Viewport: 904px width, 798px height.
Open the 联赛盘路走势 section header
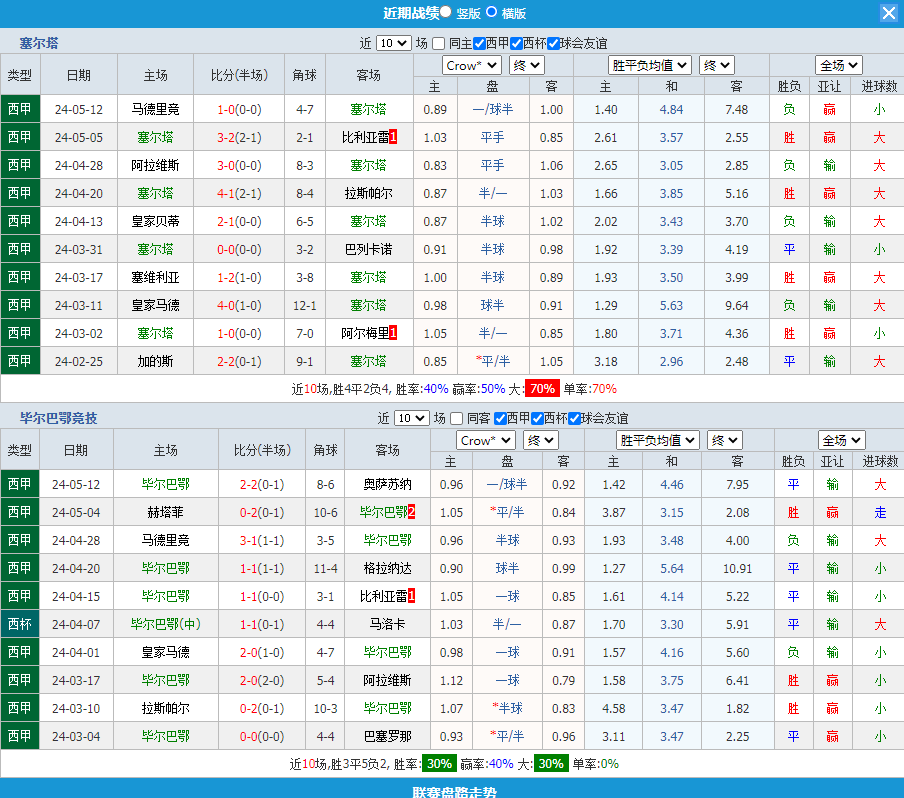pyautogui.click(x=452, y=791)
